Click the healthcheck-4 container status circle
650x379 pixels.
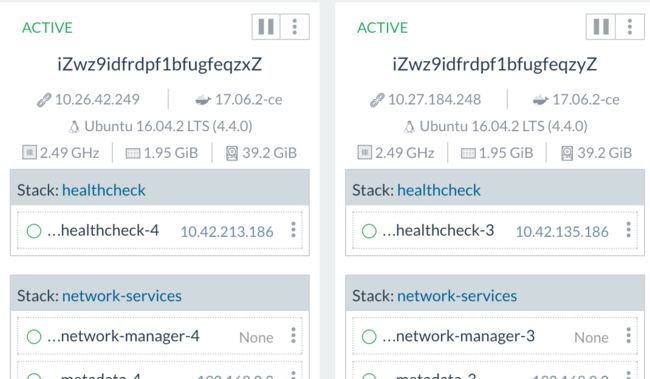click(x=34, y=231)
